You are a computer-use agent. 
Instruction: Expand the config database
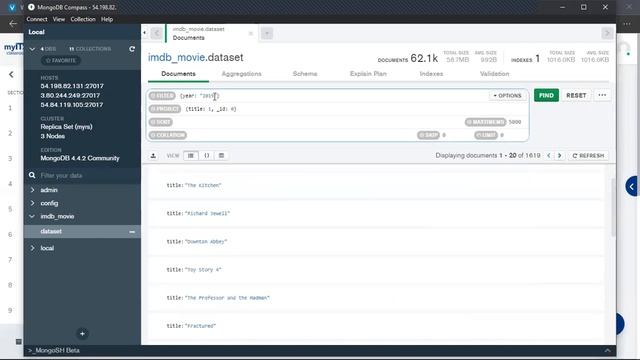(x=32, y=203)
